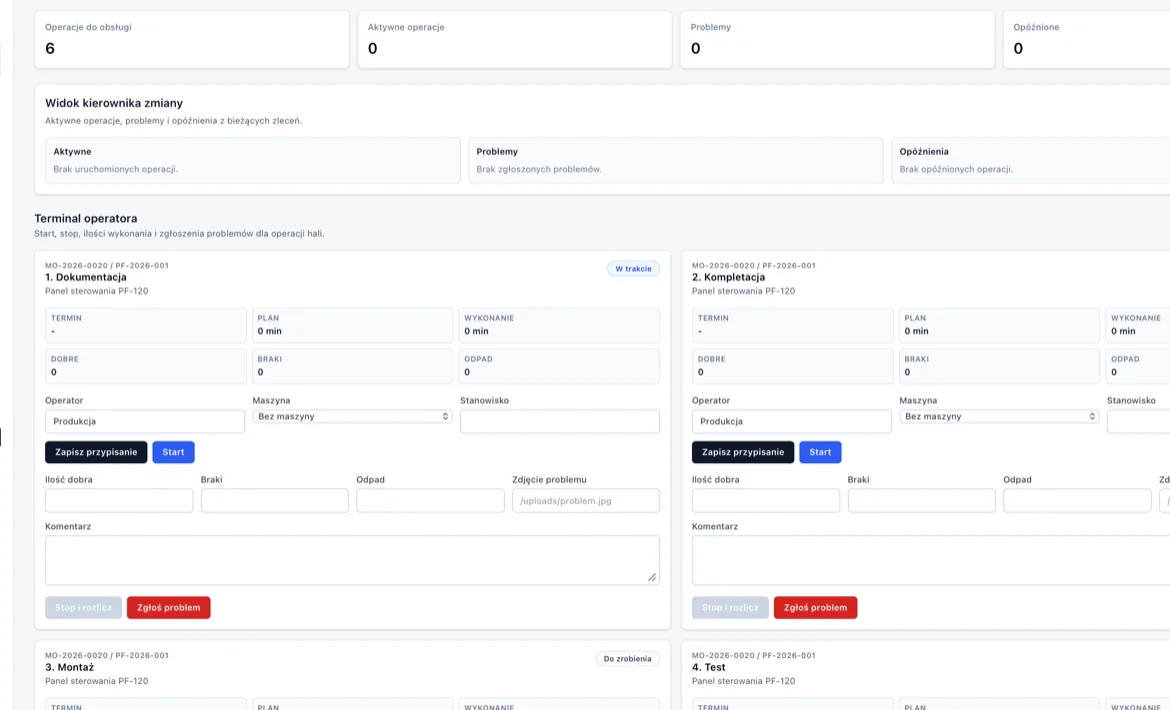
Task: Save assignment in Dokumentacja card
Action: 96,452
